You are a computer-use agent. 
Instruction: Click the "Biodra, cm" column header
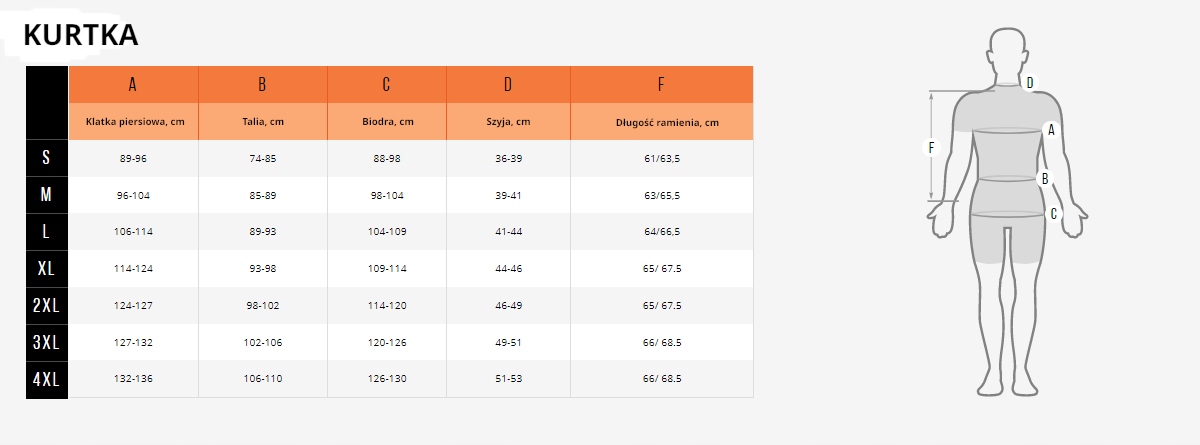[387, 122]
